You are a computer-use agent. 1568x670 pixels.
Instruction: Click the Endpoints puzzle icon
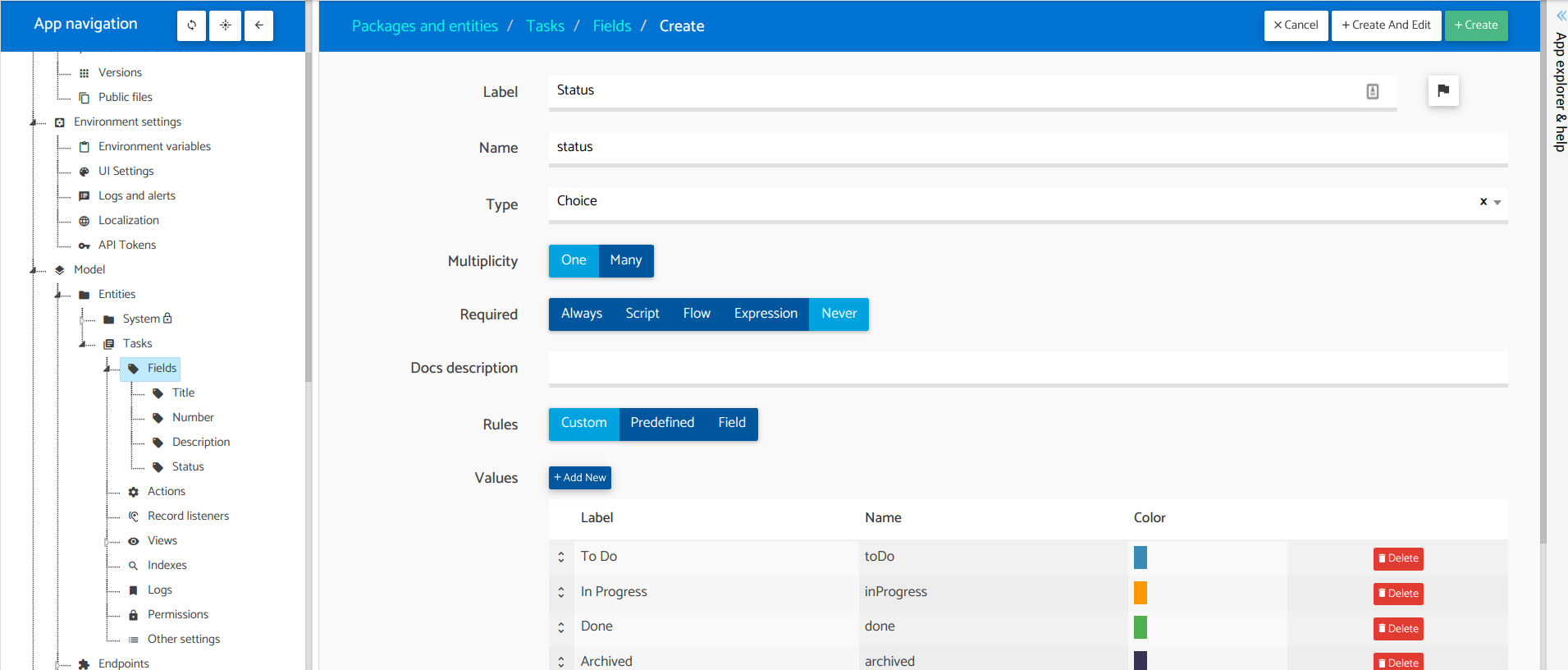[x=84, y=664]
